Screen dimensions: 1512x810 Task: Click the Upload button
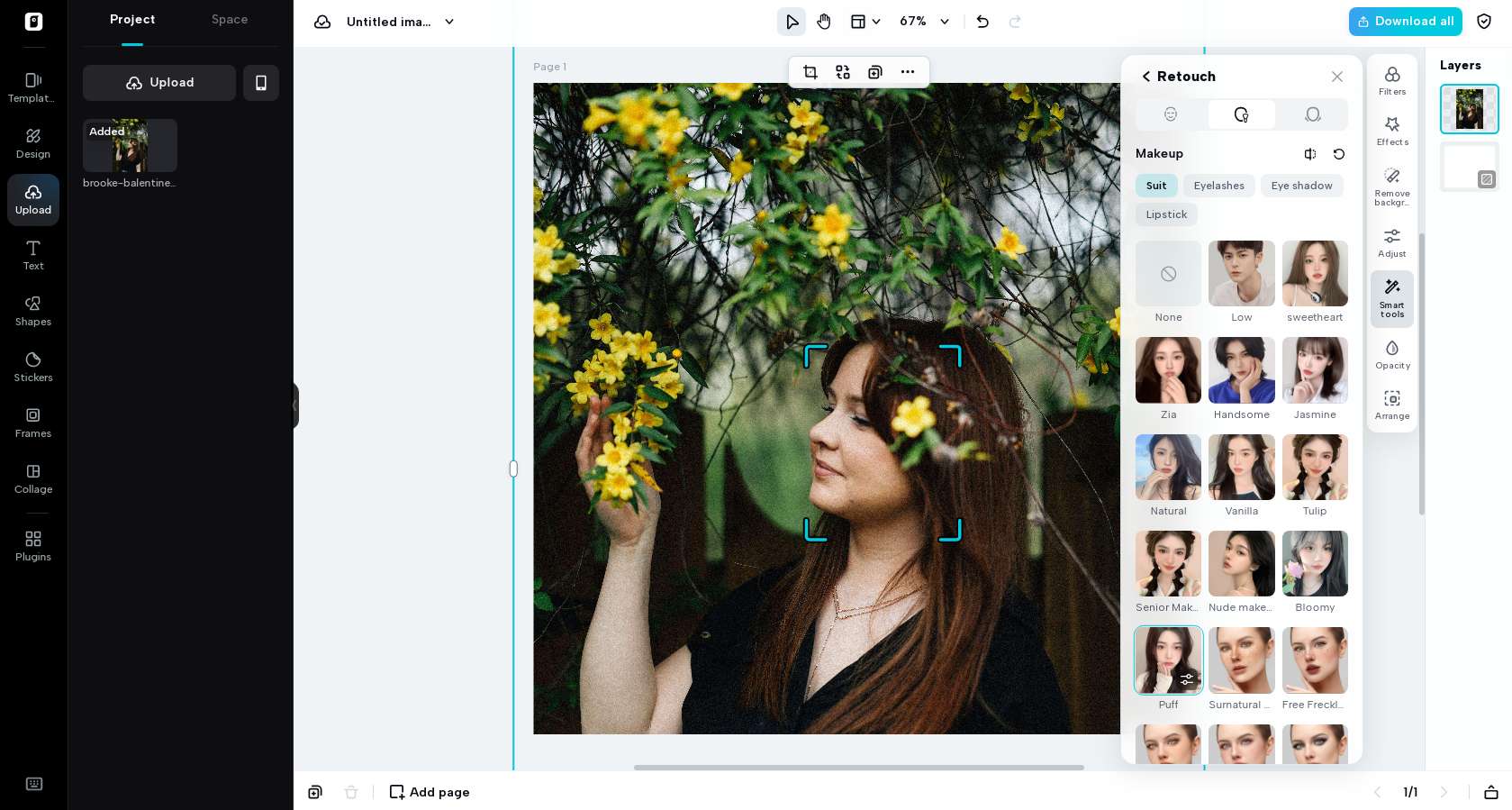point(159,83)
